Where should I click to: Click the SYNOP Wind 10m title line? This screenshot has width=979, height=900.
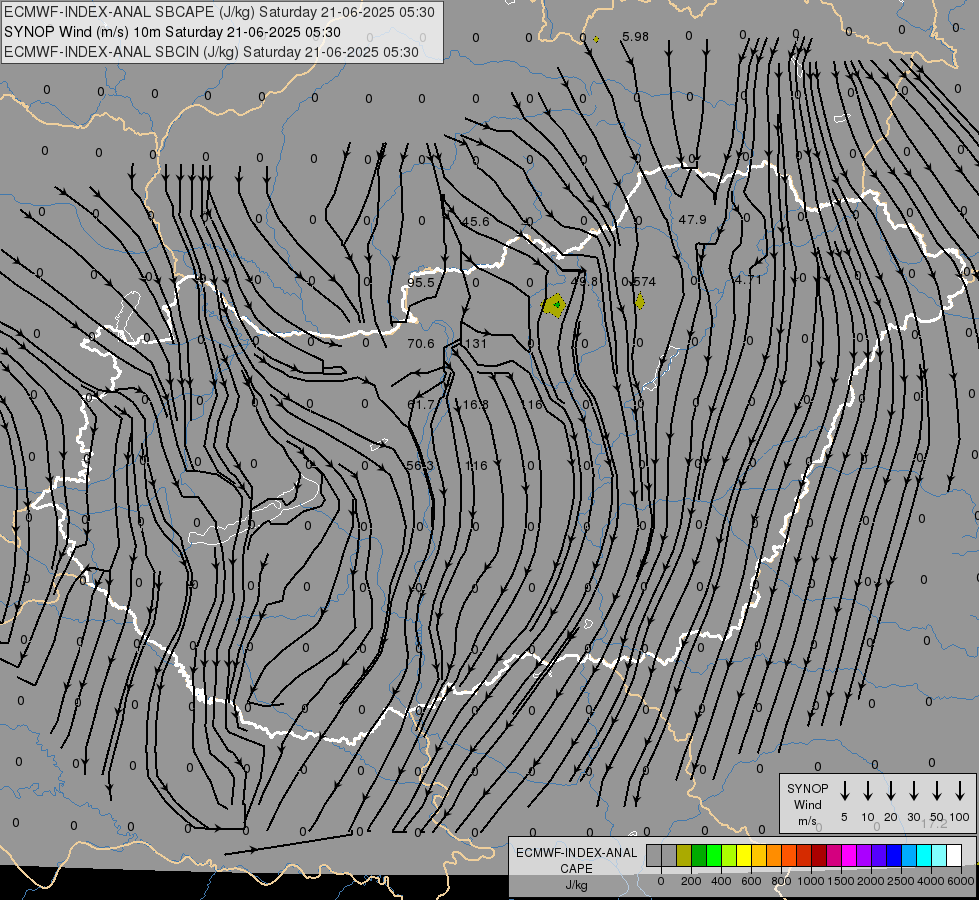click(172, 32)
